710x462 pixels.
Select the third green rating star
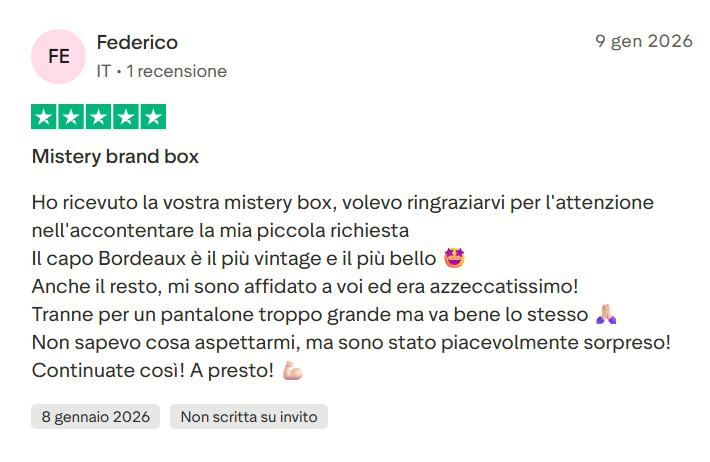(99, 117)
